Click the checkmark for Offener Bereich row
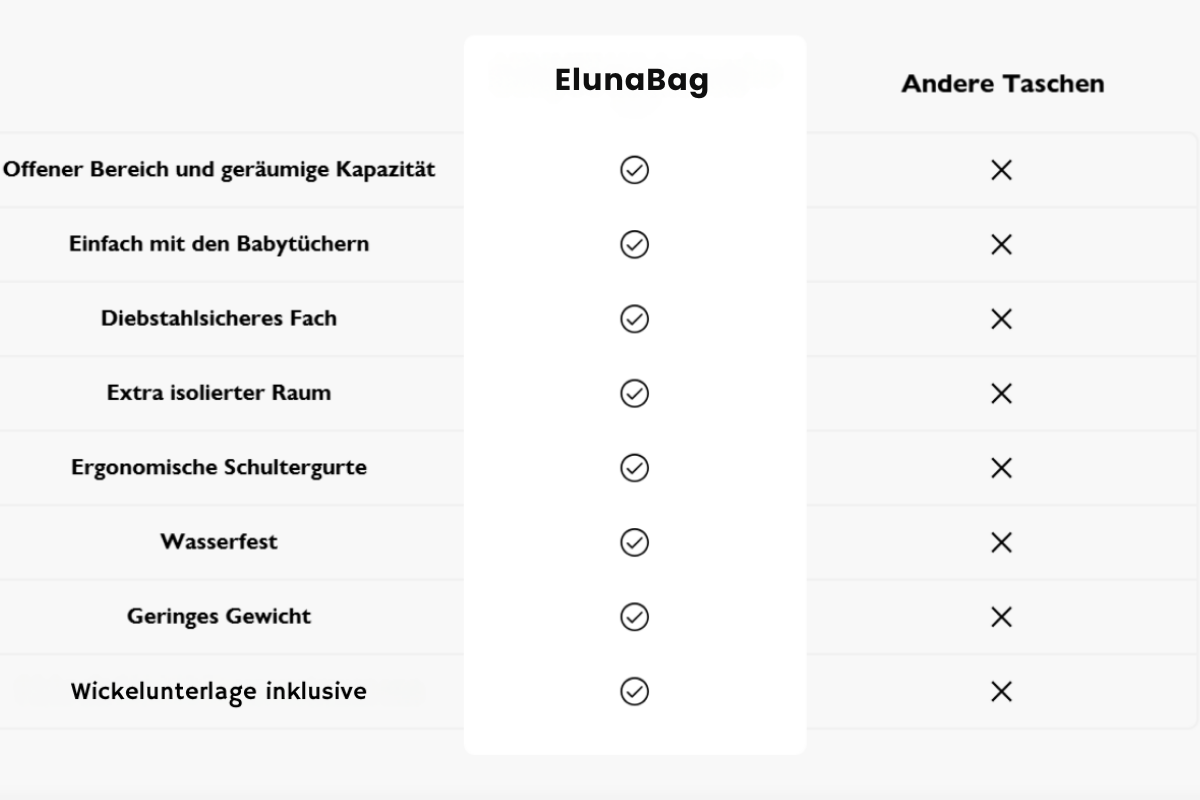The image size is (1200, 800). pos(634,170)
